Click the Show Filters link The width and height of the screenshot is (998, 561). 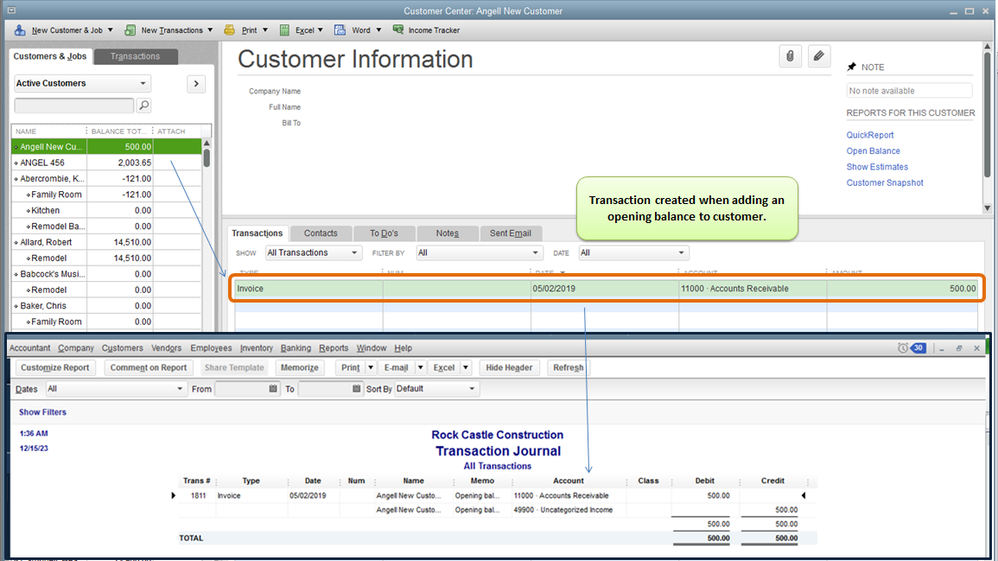tap(43, 412)
